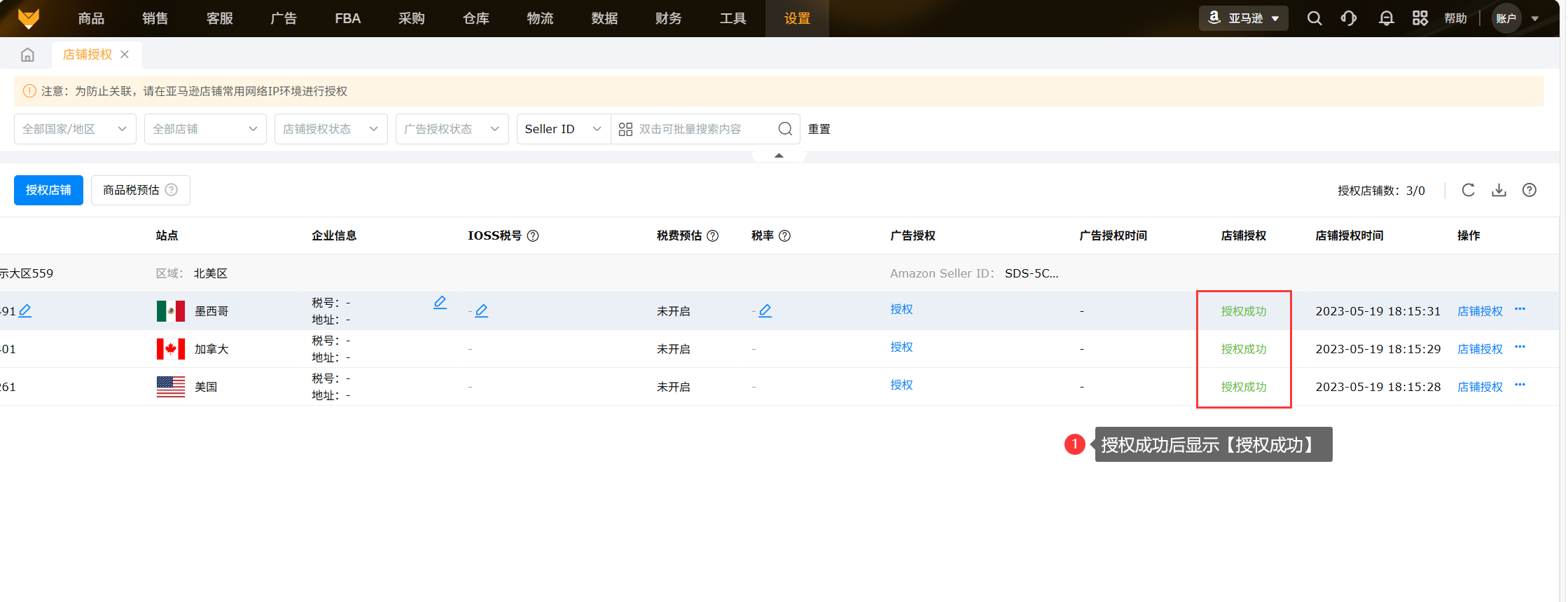Open the search magnifier in top bar
Screen dimensions: 1568x602
point(1314,18)
